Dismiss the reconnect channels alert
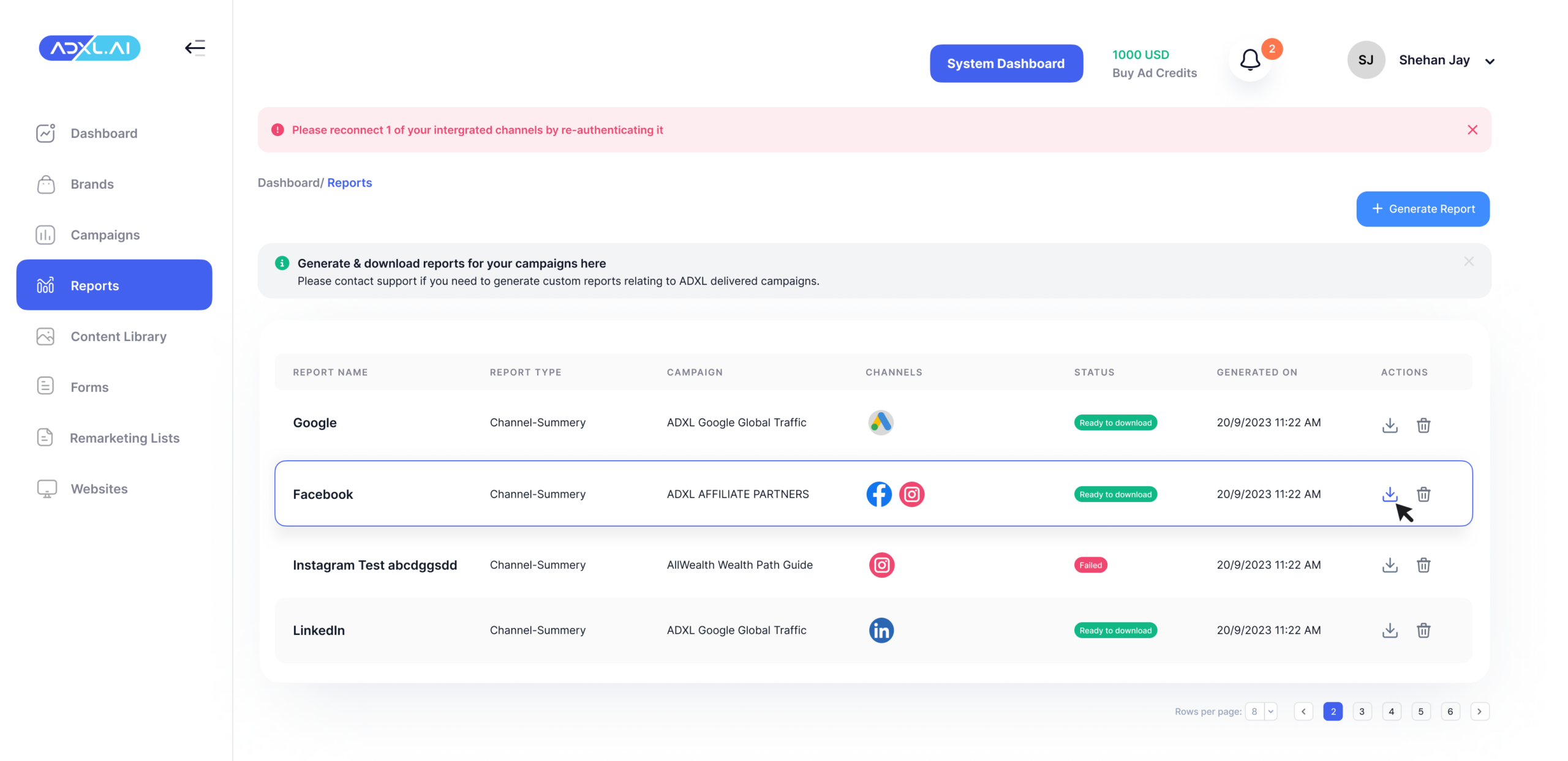The image size is (1568, 761). [x=1472, y=130]
